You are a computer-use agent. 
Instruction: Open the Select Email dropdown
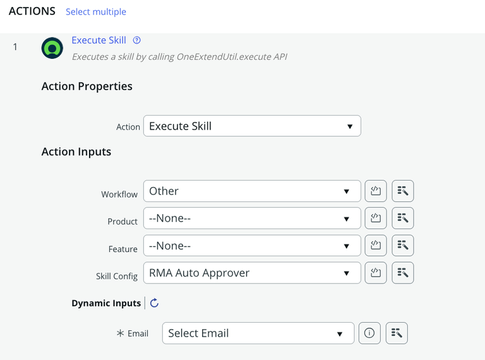pos(258,333)
